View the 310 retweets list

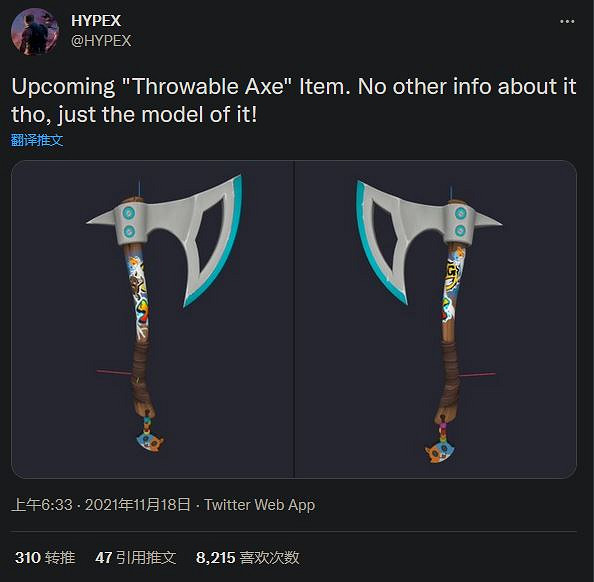point(45,557)
